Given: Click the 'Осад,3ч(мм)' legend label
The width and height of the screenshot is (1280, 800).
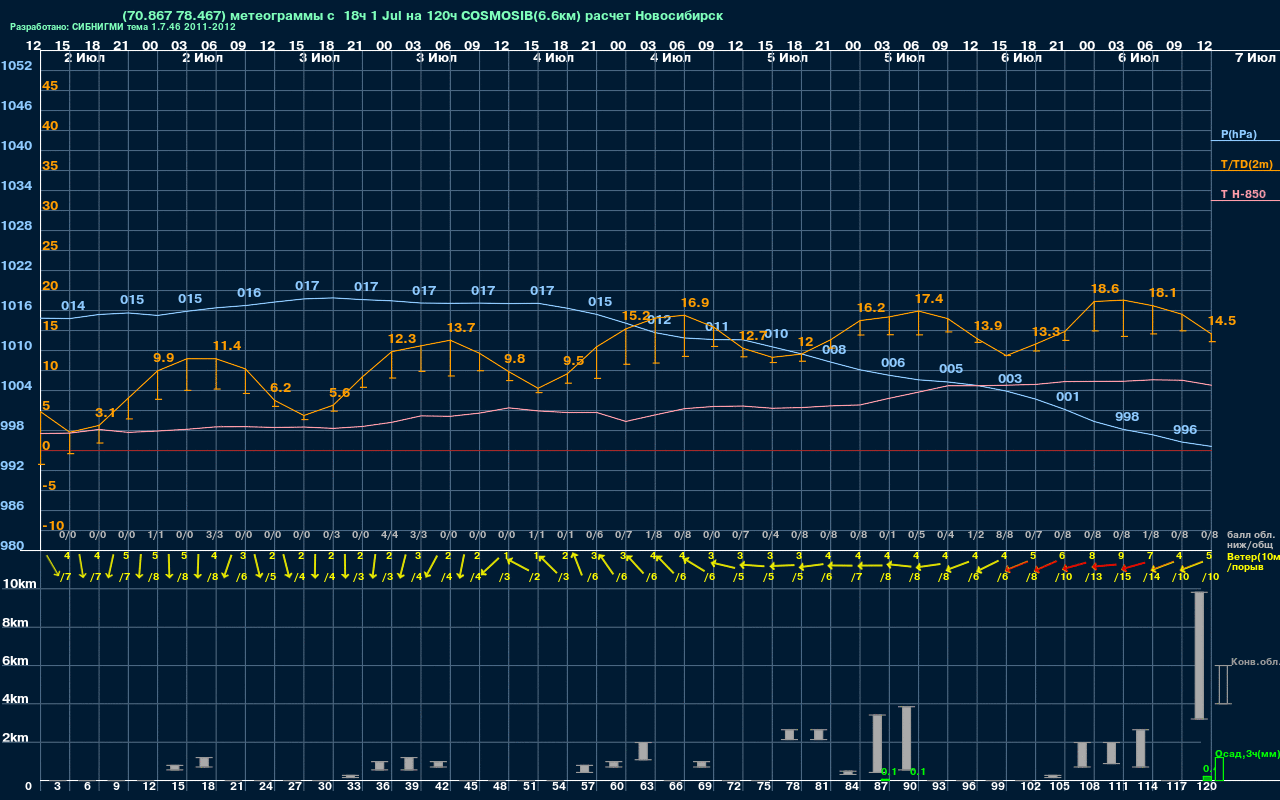Looking at the screenshot, I should pyautogui.click(x=1247, y=753).
